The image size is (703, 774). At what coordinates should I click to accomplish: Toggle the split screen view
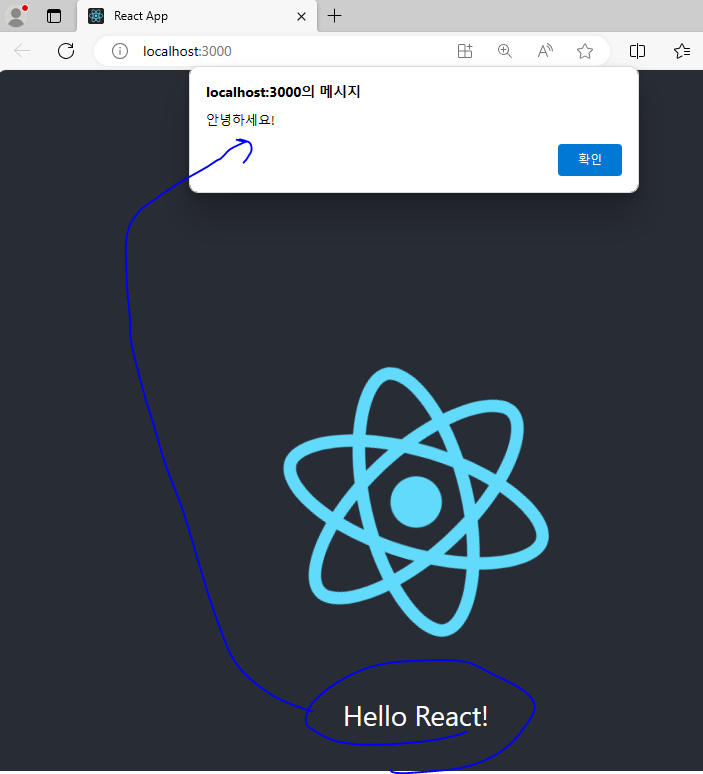tap(637, 51)
